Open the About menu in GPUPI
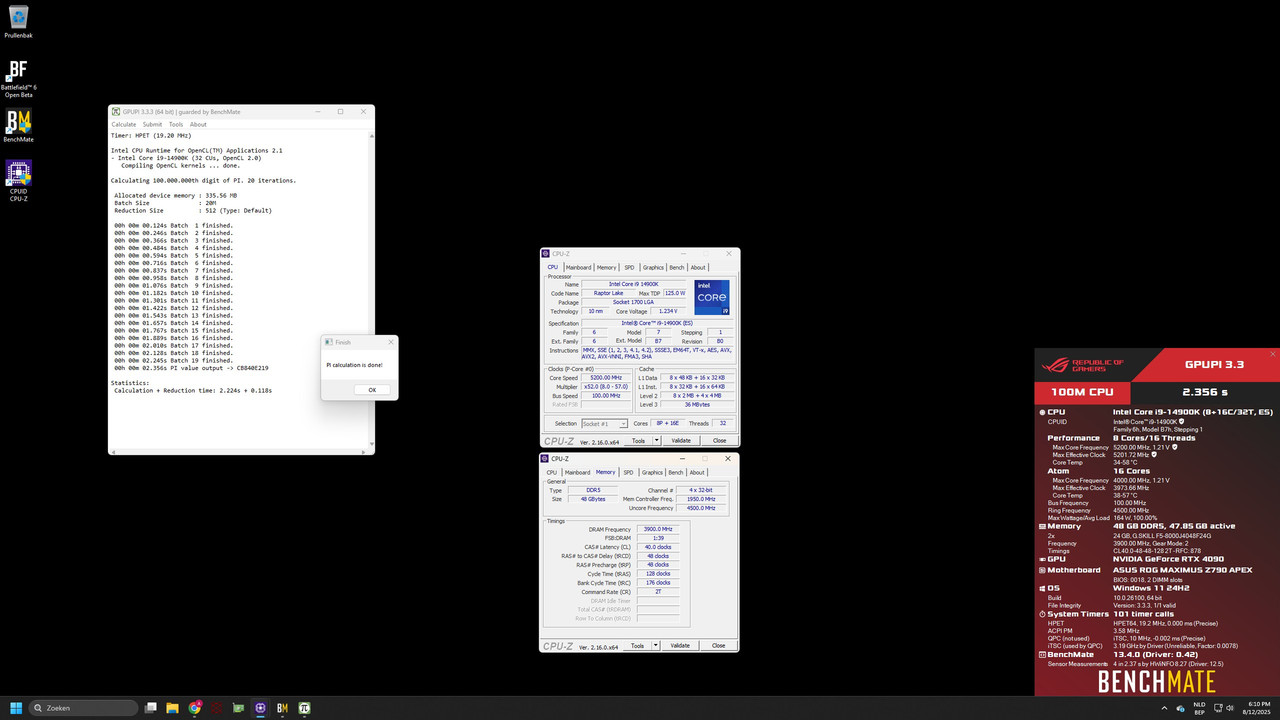The image size is (1280, 720). (198, 125)
